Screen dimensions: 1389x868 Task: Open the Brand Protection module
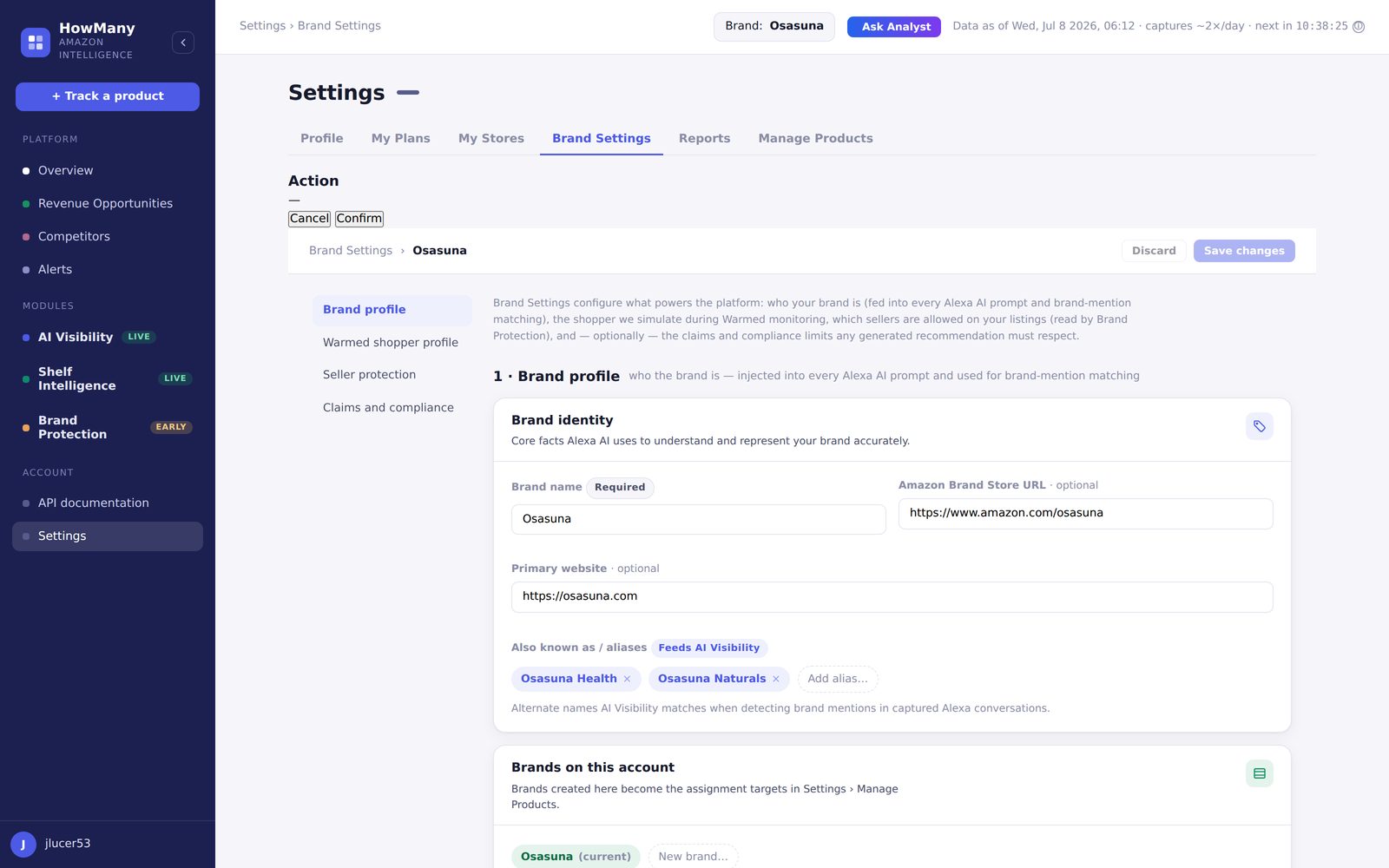point(108,428)
